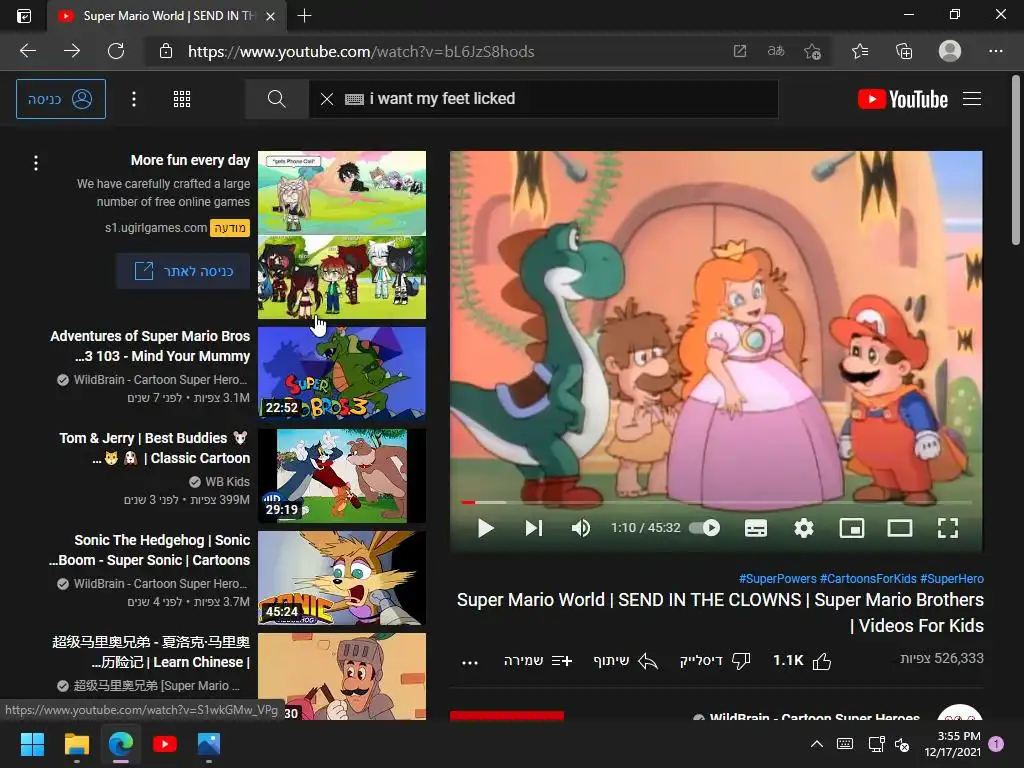Open page in app icon in address bar
Image resolution: width=1024 pixels, height=768 pixels.
point(739,51)
